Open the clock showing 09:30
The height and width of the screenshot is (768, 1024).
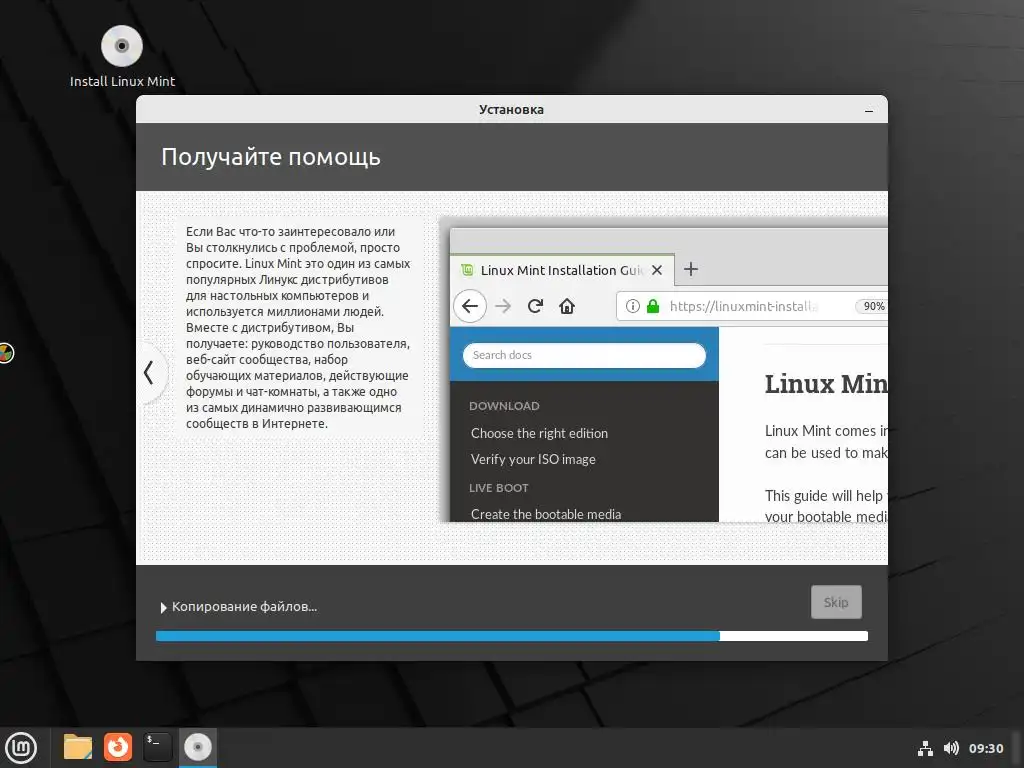click(985, 748)
